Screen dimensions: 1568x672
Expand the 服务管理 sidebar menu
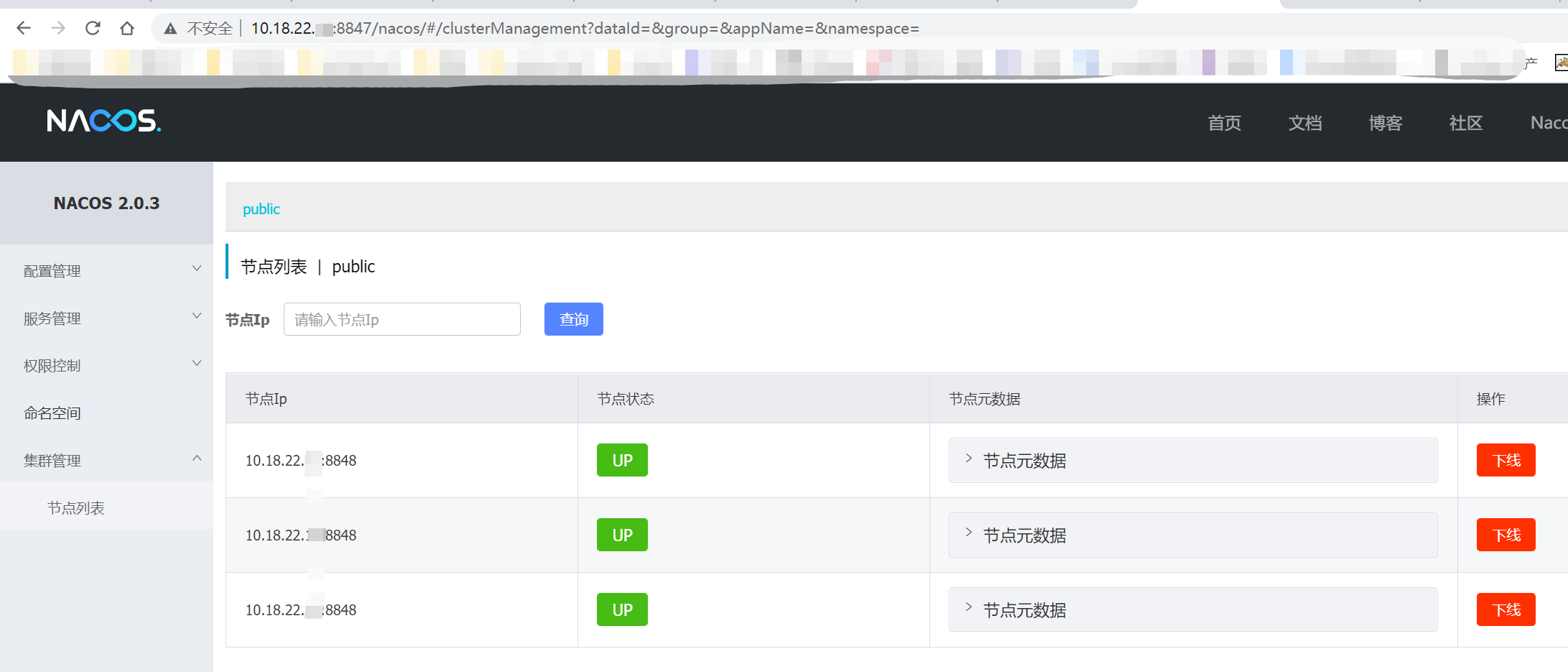(x=106, y=318)
